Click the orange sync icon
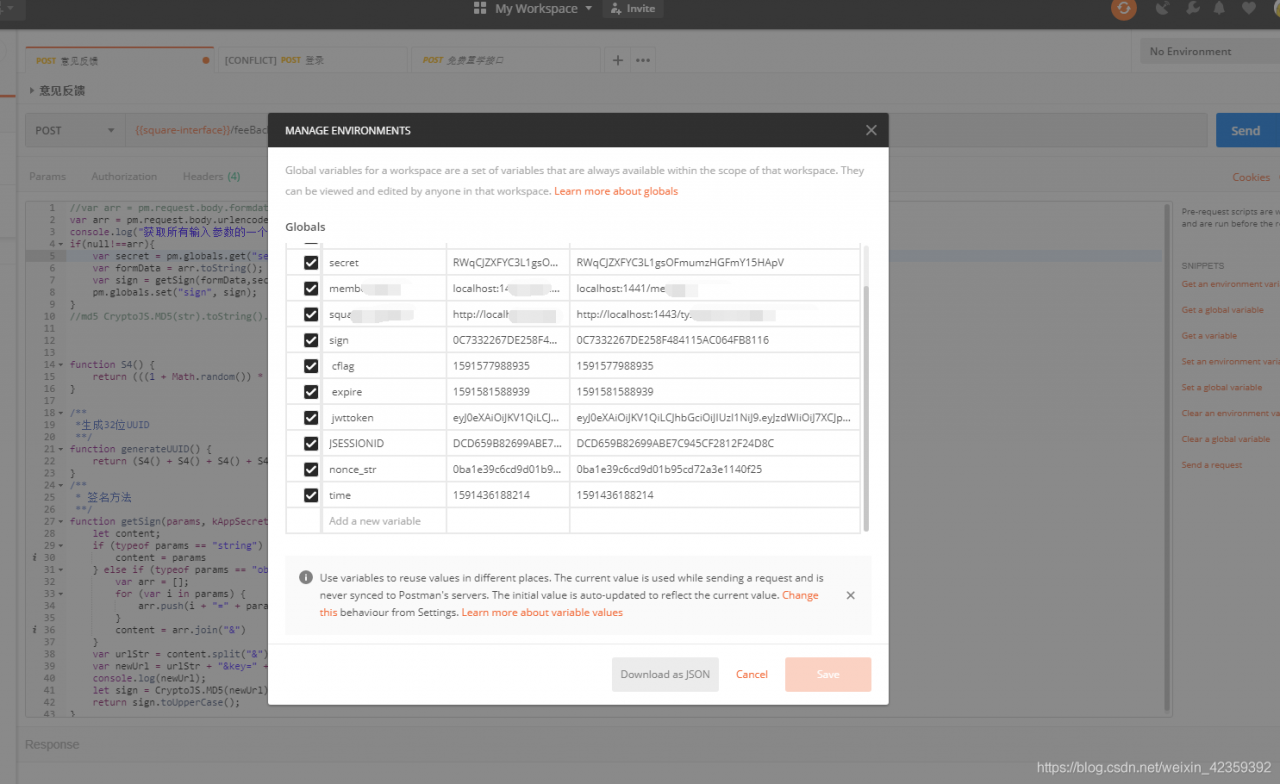This screenshot has width=1280, height=784. coord(1124,9)
